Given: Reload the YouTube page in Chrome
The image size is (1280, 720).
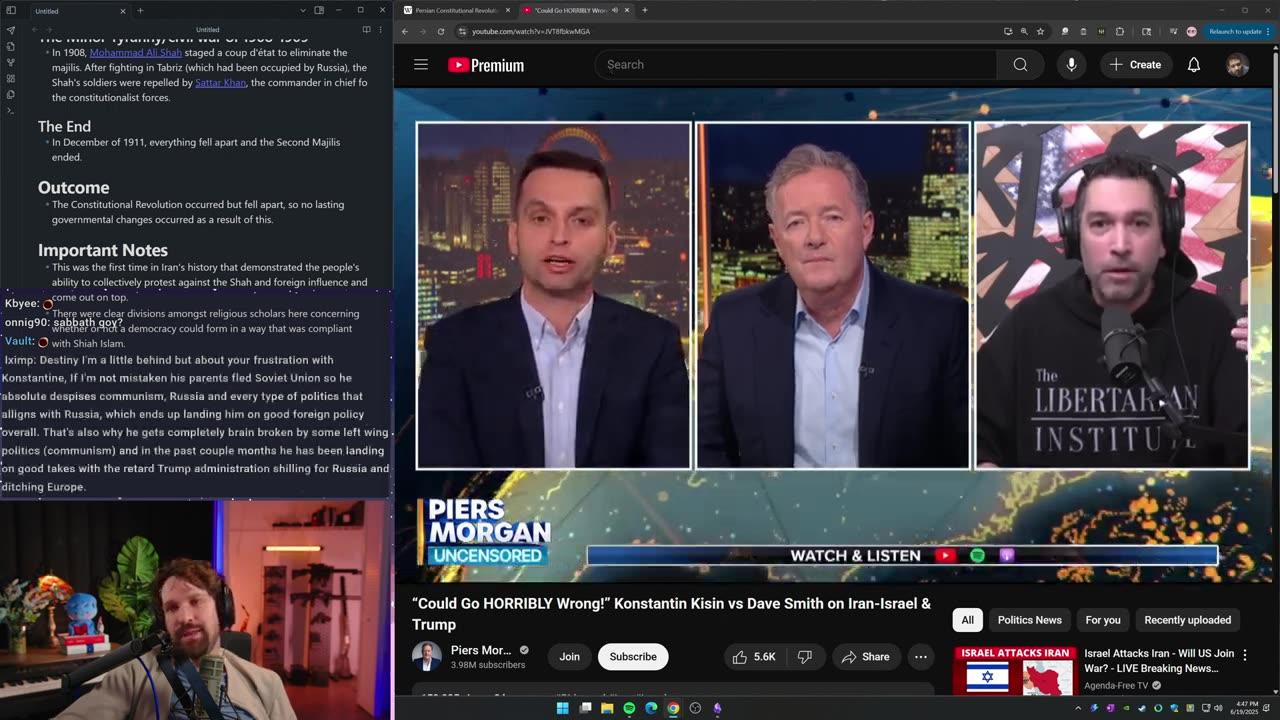Looking at the screenshot, I should 441,31.
